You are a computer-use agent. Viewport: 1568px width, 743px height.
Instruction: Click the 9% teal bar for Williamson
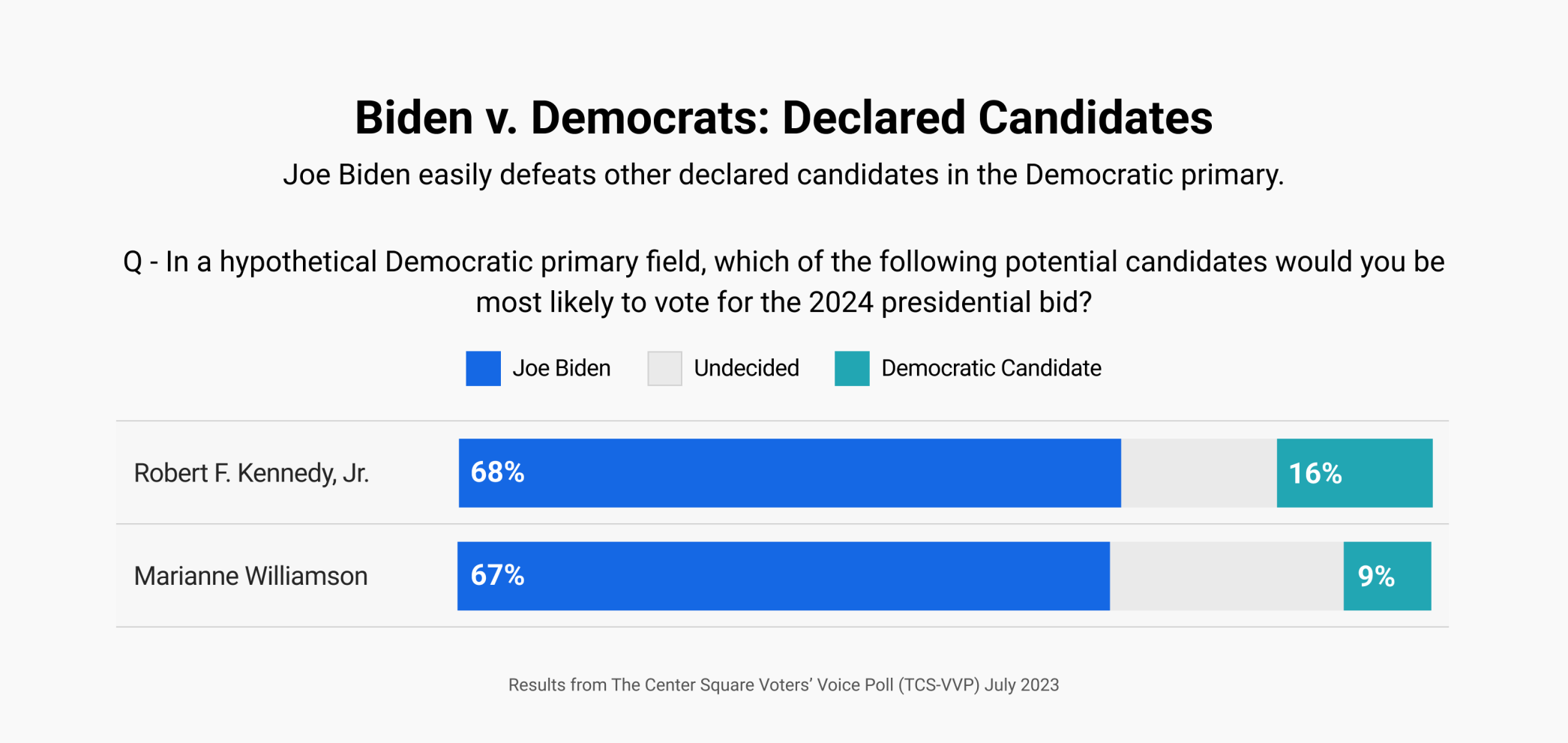pyautogui.click(x=1387, y=576)
